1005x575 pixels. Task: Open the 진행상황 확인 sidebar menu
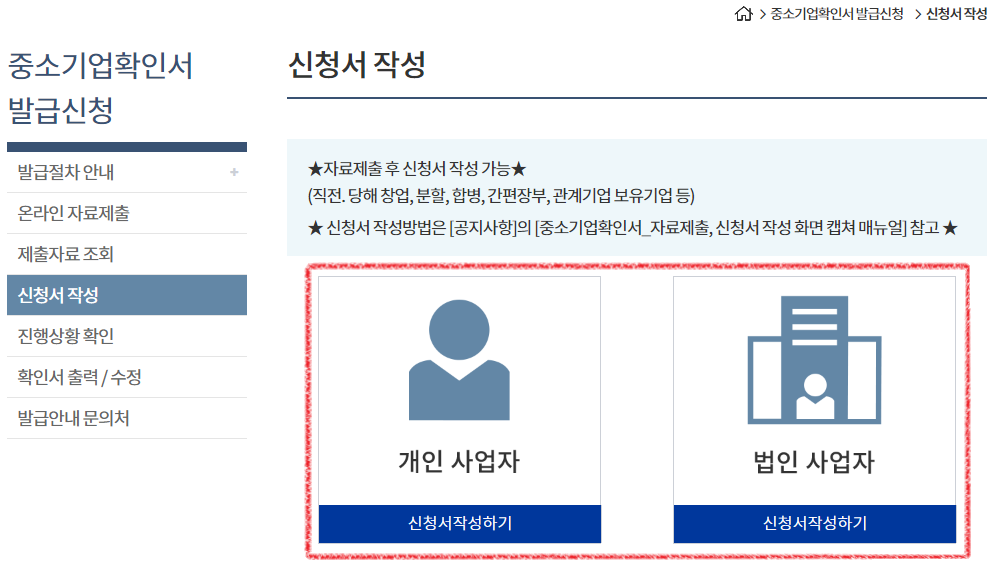click(127, 336)
